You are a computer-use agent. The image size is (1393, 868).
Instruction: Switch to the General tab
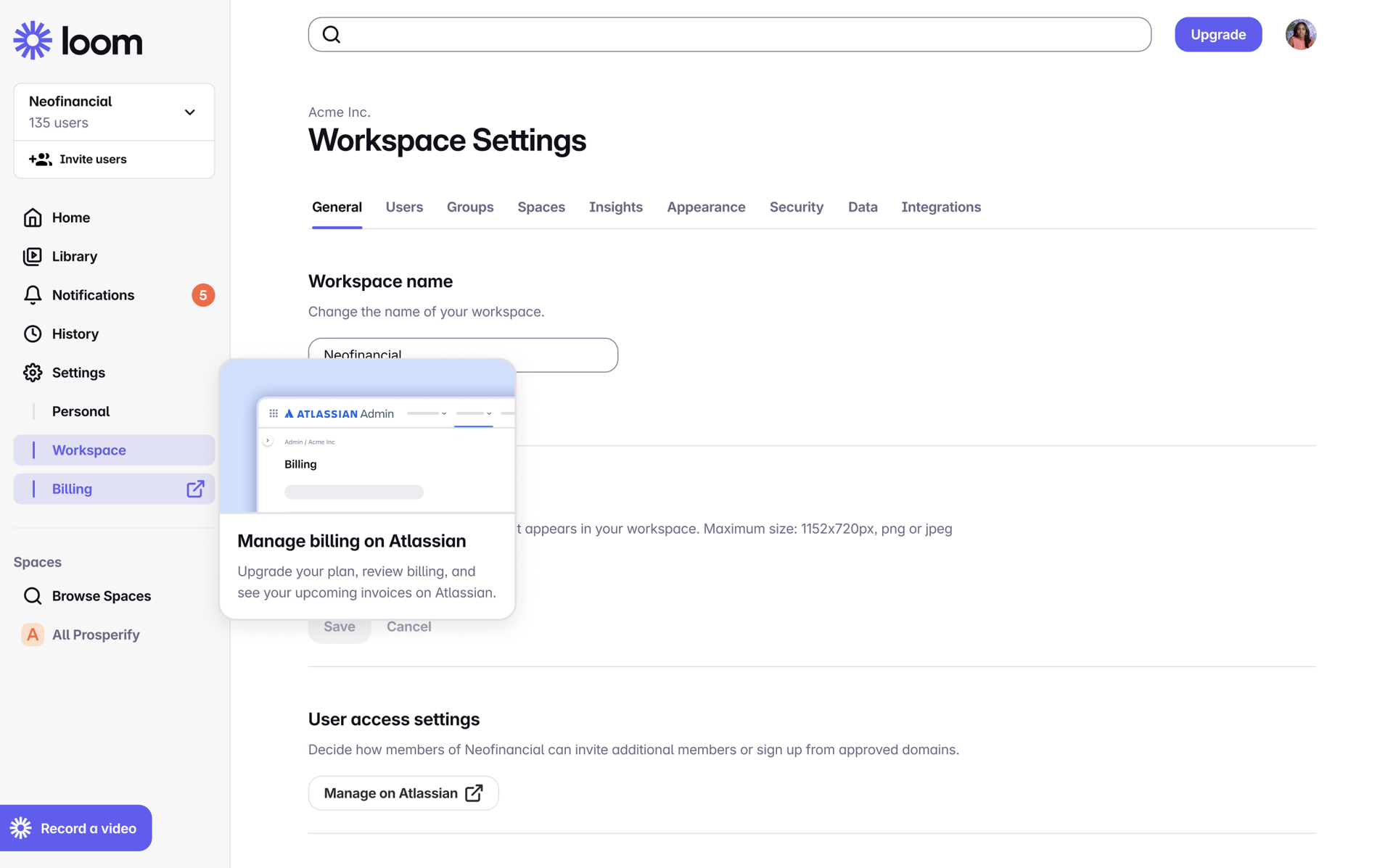pos(337,207)
